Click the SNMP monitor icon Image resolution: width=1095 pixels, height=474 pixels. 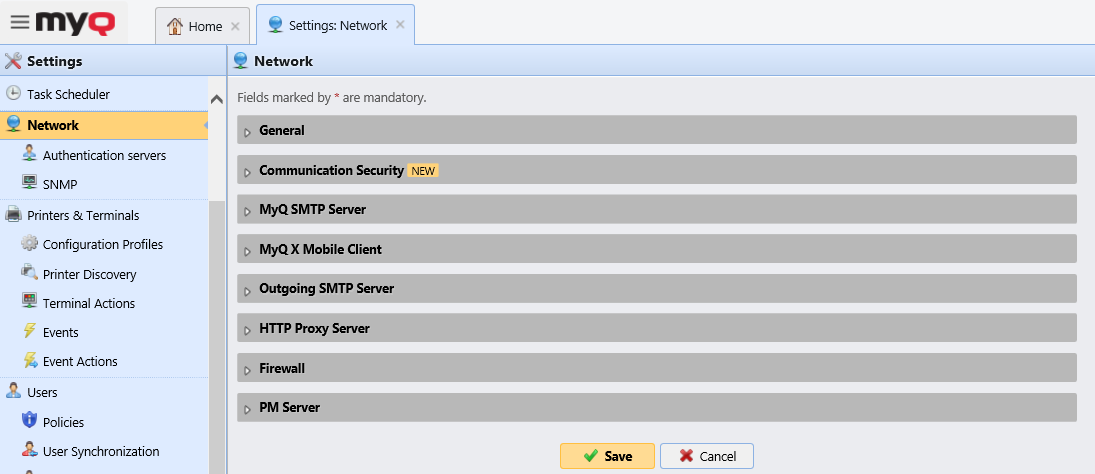(x=29, y=184)
